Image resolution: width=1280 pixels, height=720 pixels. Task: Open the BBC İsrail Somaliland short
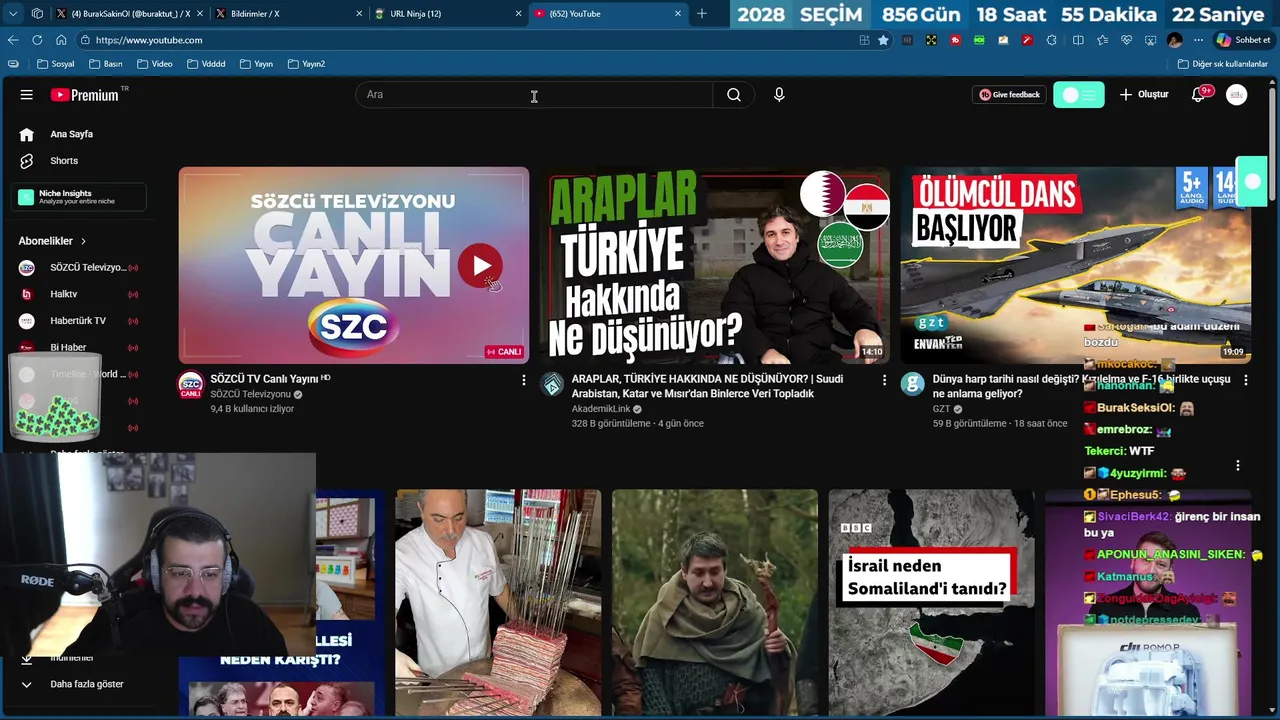(x=931, y=603)
